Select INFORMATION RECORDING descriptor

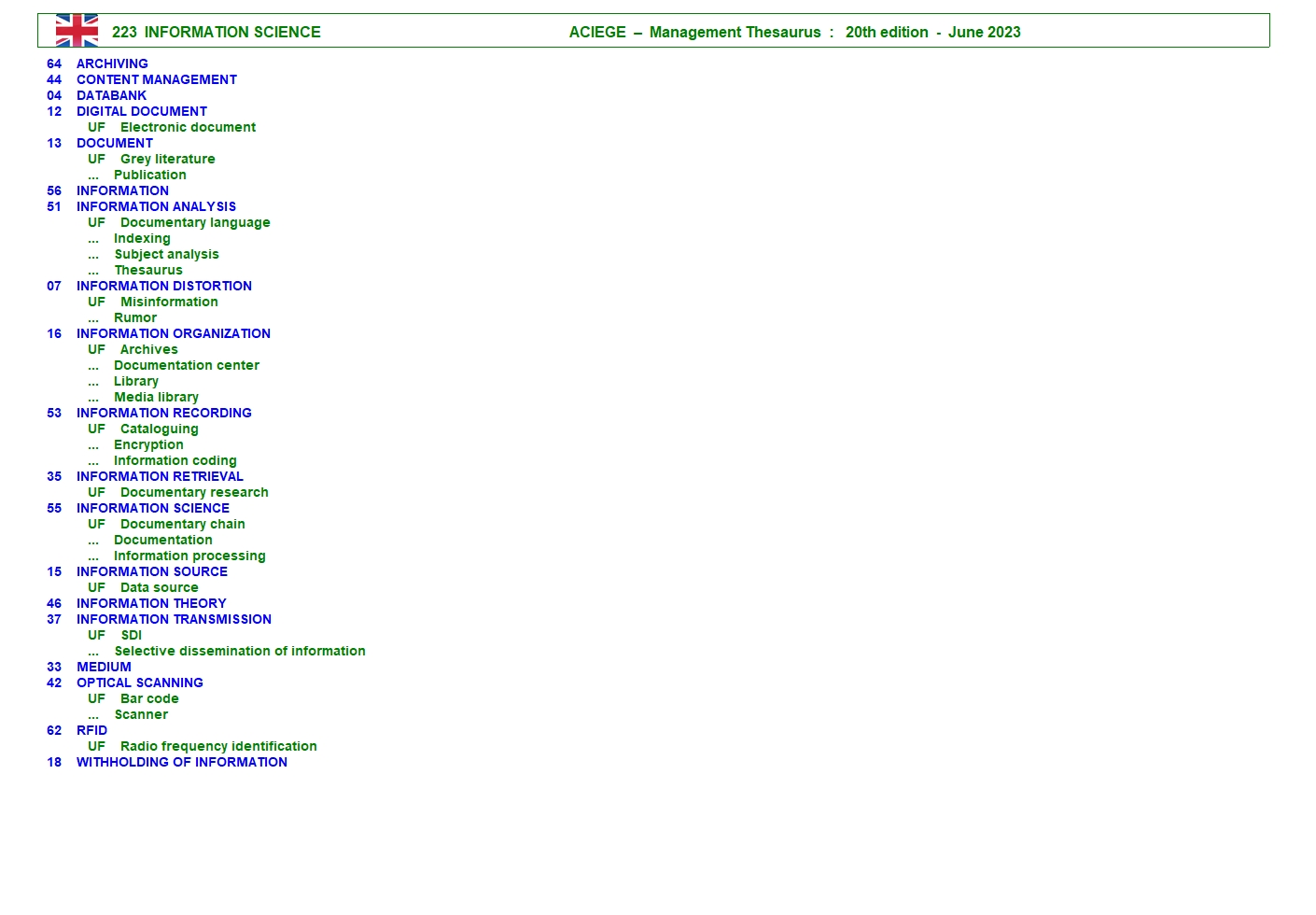click(163, 413)
